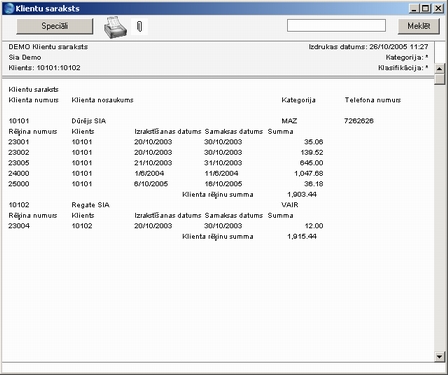Click the client total 1,903.44
Viewport: 448px width, 375px height.
tap(302, 195)
